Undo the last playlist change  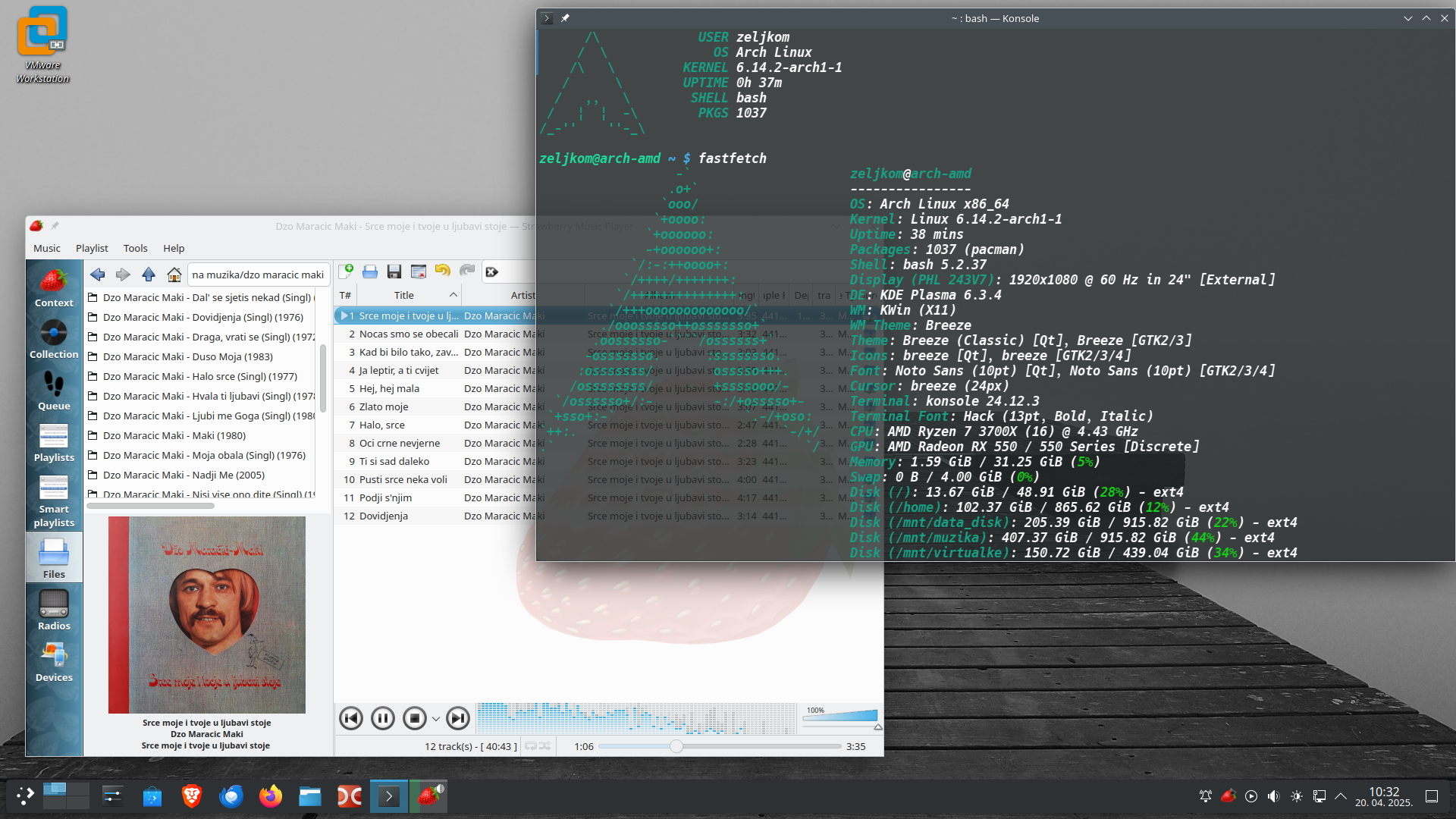click(443, 271)
